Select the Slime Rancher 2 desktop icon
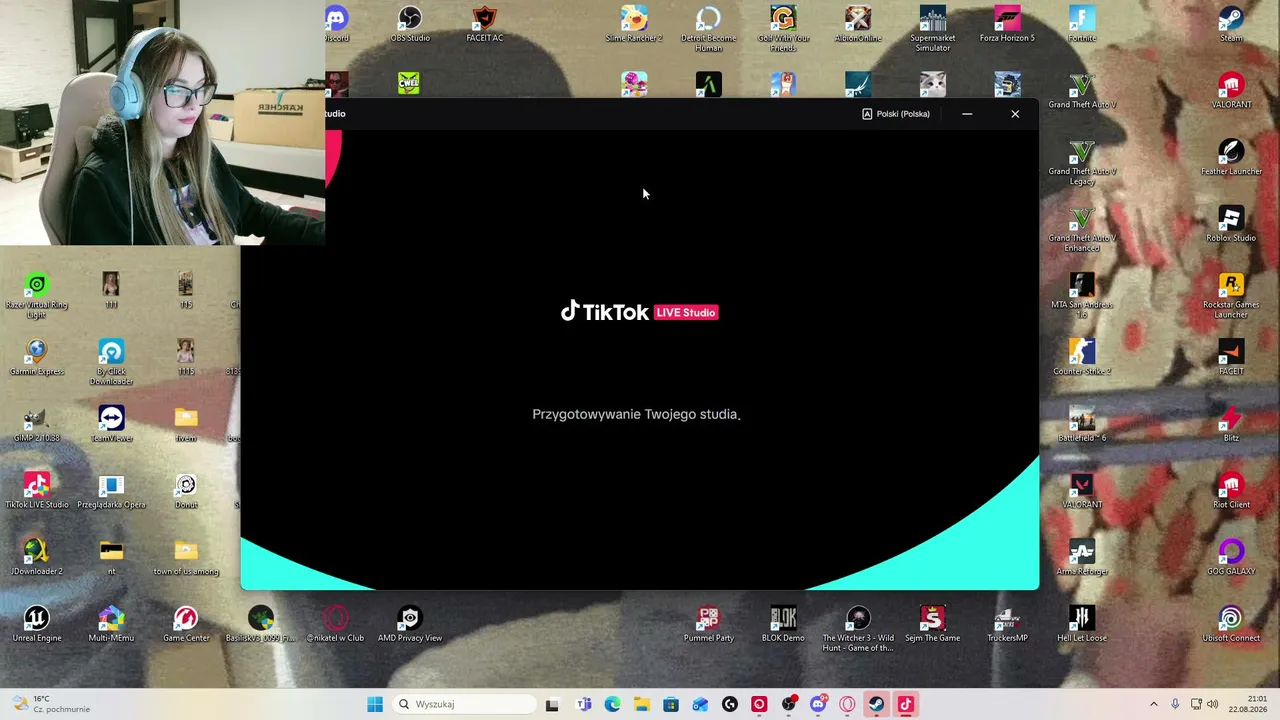The image size is (1280, 720). click(x=634, y=24)
